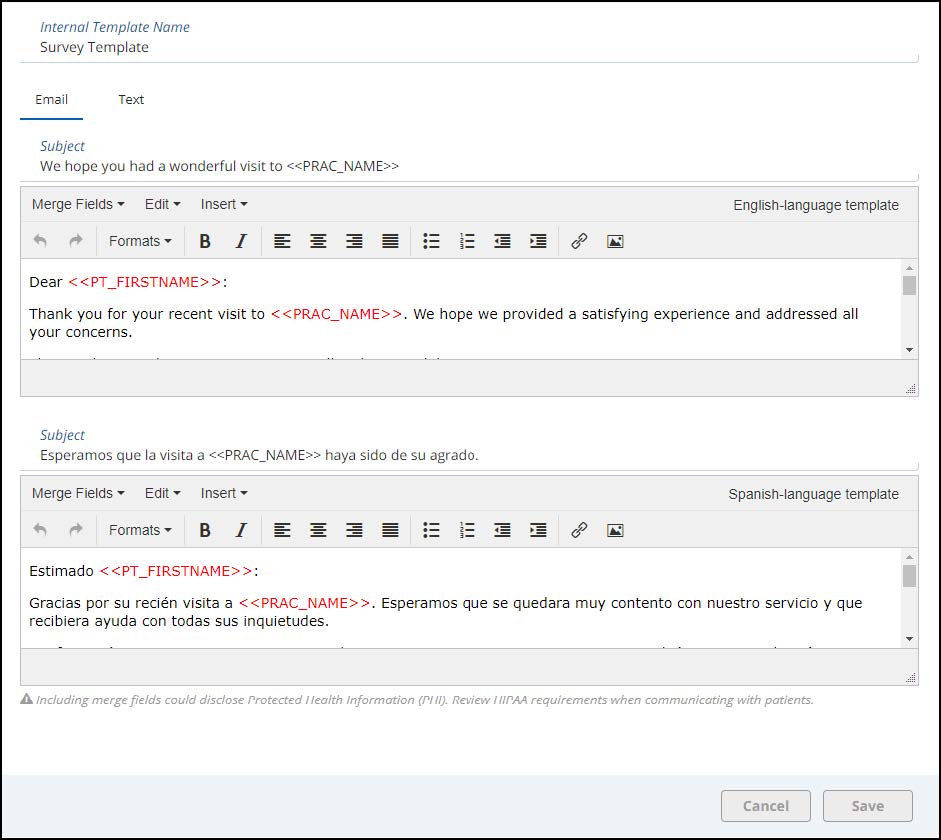Switch to the Text tab
The image size is (941, 840).
[131, 100]
